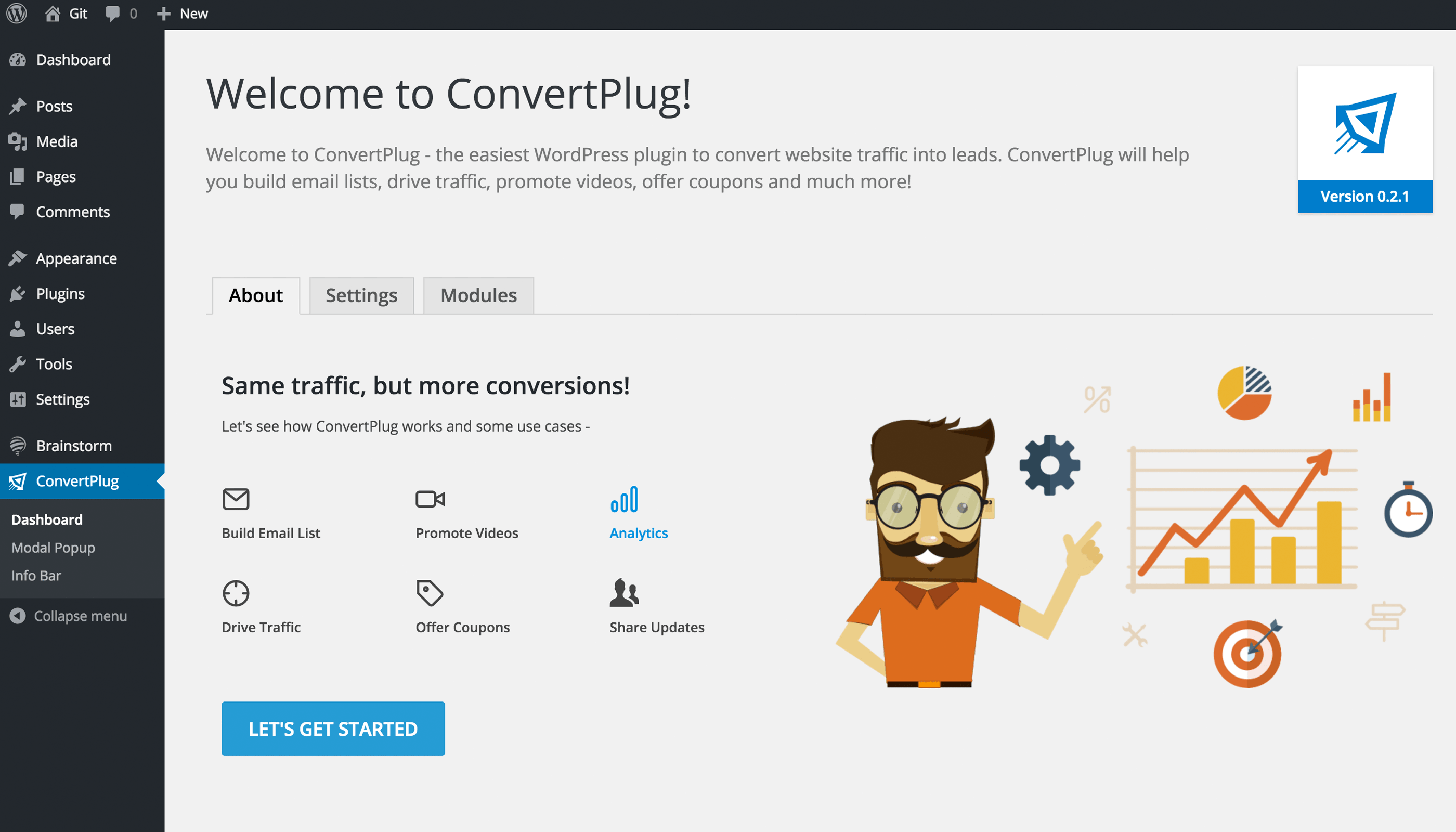This screenshot has width=1456, height=832.
Task: Open Modal Popup submenu link
Action: (53, 548)
